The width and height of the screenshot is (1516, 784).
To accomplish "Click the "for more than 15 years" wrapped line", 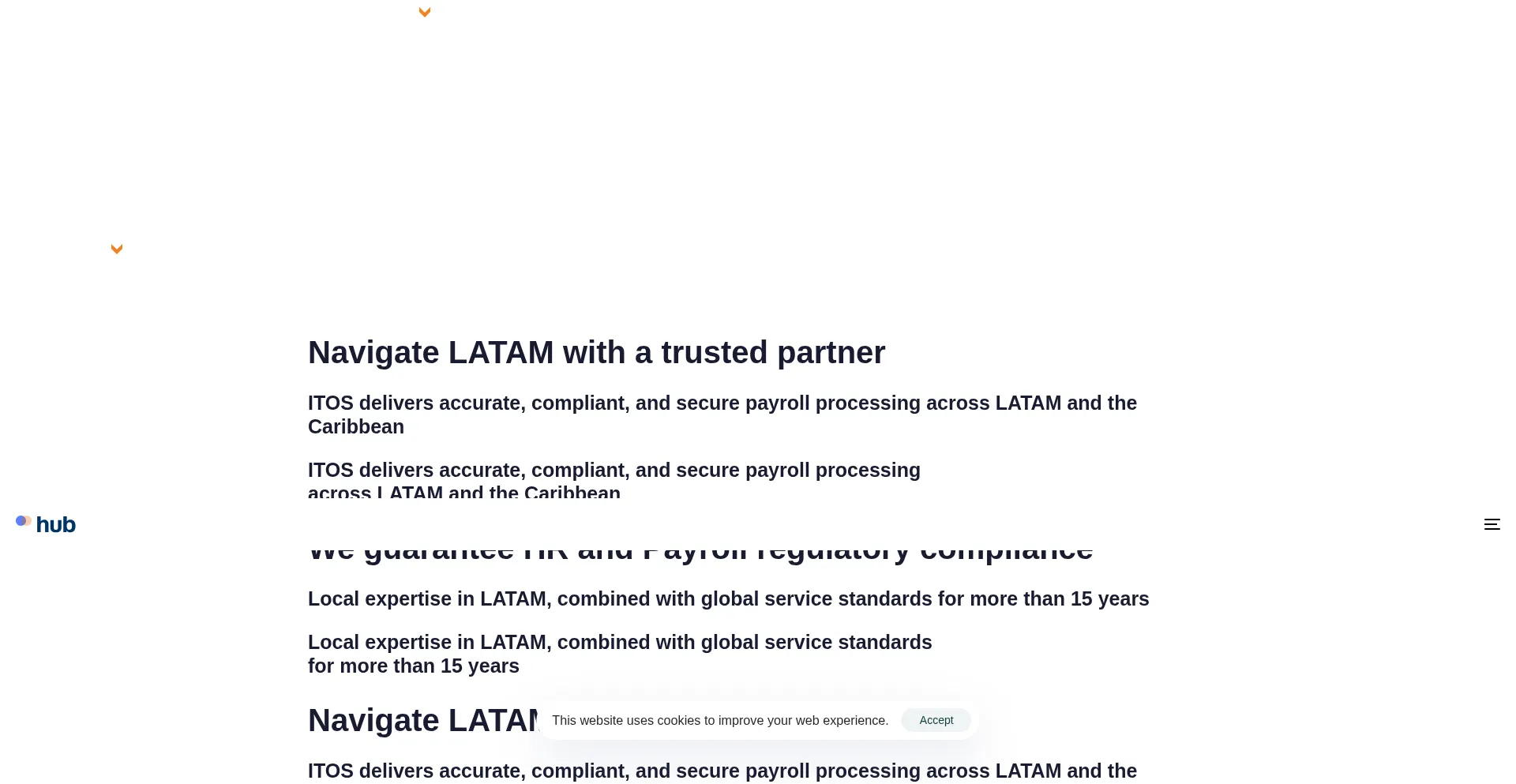I will (414, 666).
